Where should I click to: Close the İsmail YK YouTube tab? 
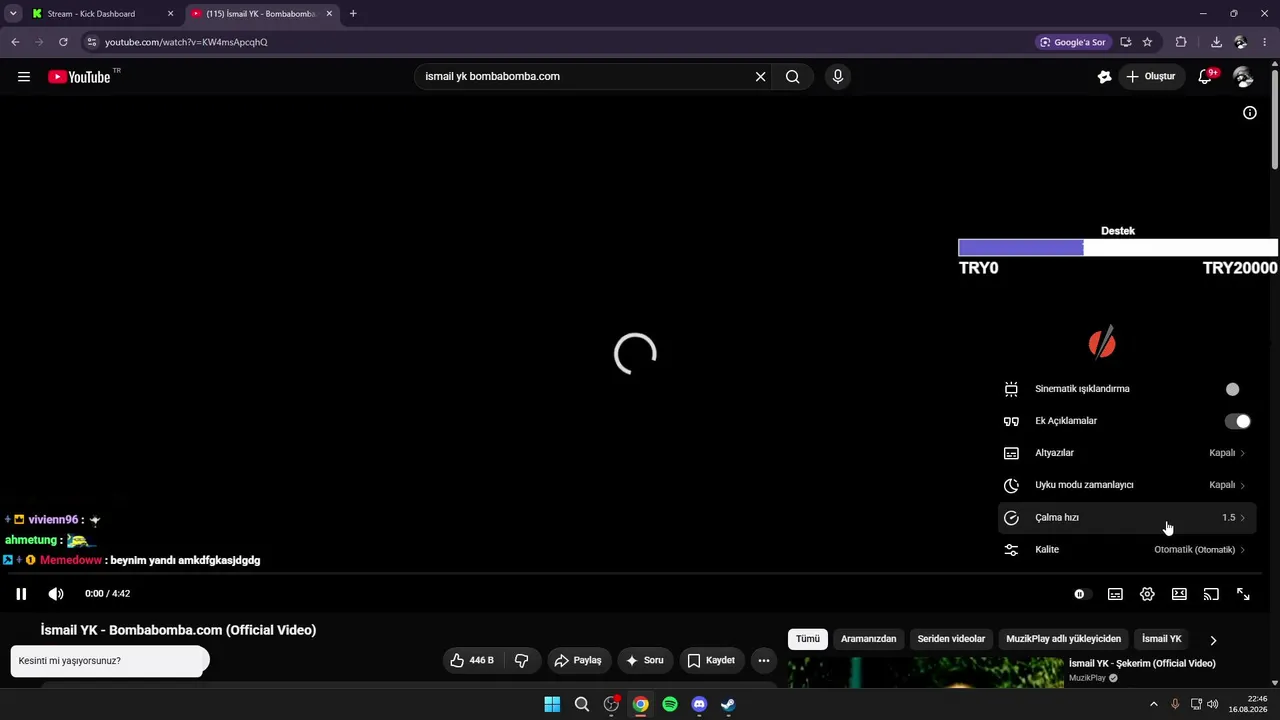click(329, 14)
